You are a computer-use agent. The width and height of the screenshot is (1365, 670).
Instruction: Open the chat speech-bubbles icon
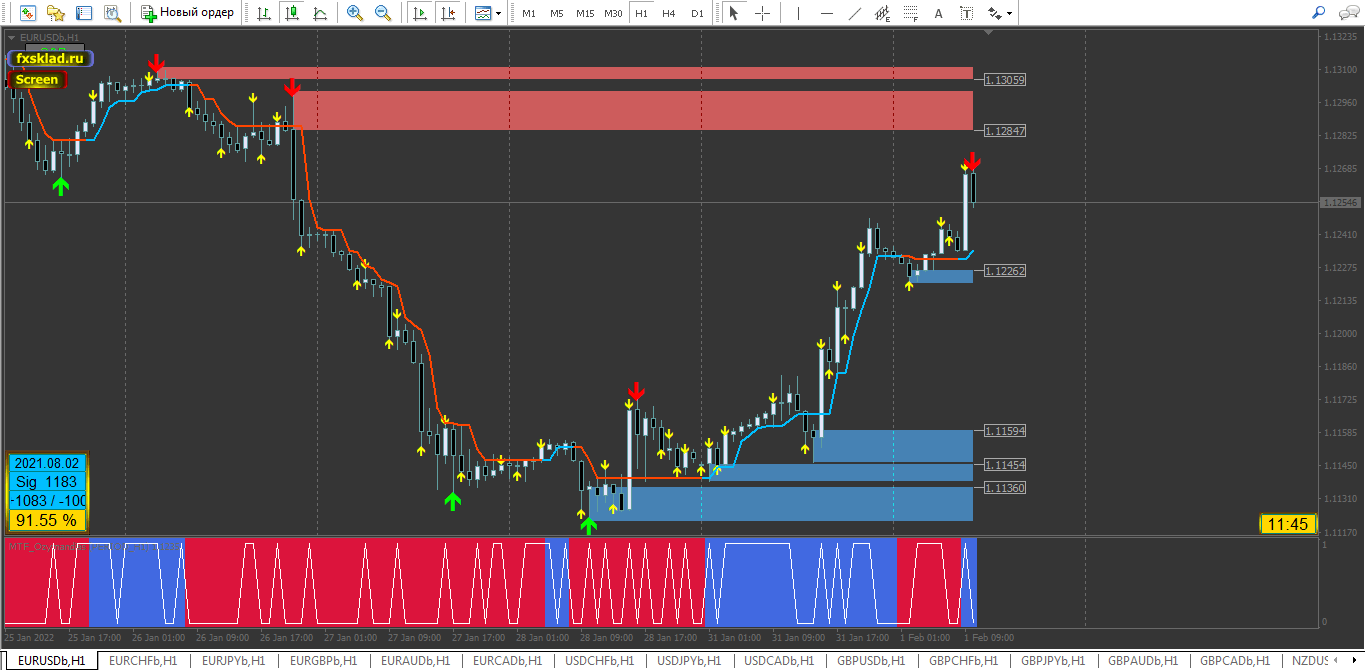click(x=1347, y=13)
